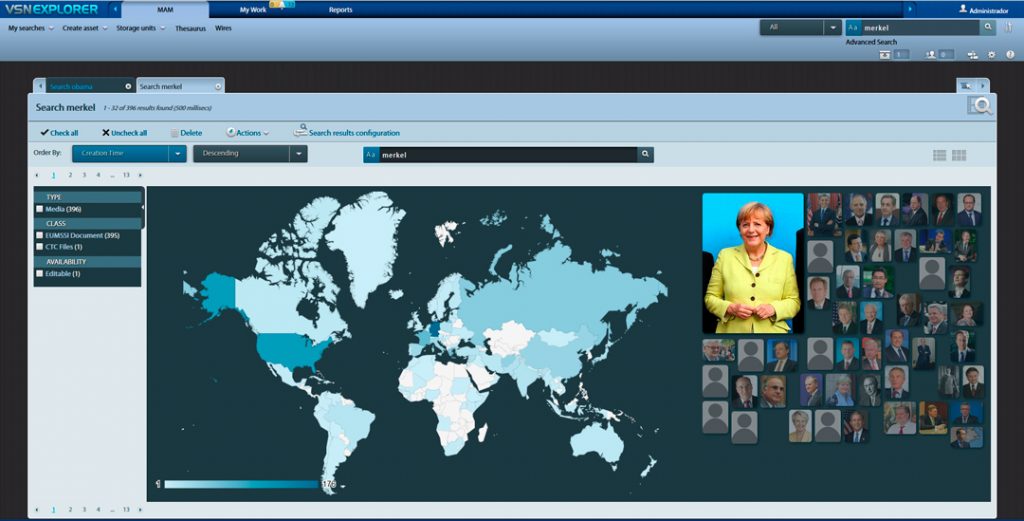Screen dimensions: 1024x521
Task: Open the workflow hierarchy icon in the header
Action: click(x=972, y=55)
